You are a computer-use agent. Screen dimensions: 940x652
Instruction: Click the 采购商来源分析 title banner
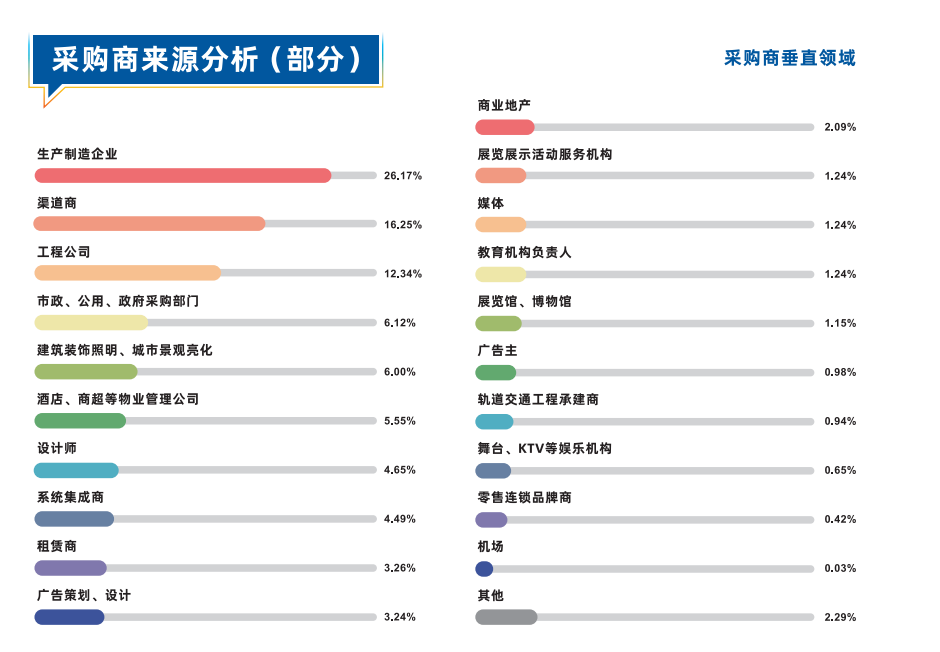pos(206,60)
